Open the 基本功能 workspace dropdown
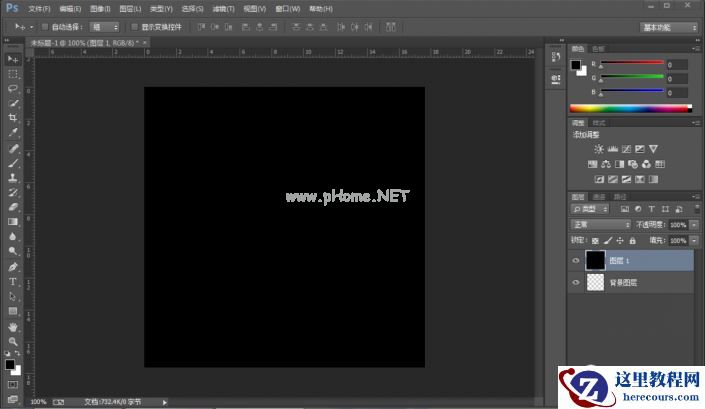The width and height of the screenshot is (705, 409). (669, 27)
